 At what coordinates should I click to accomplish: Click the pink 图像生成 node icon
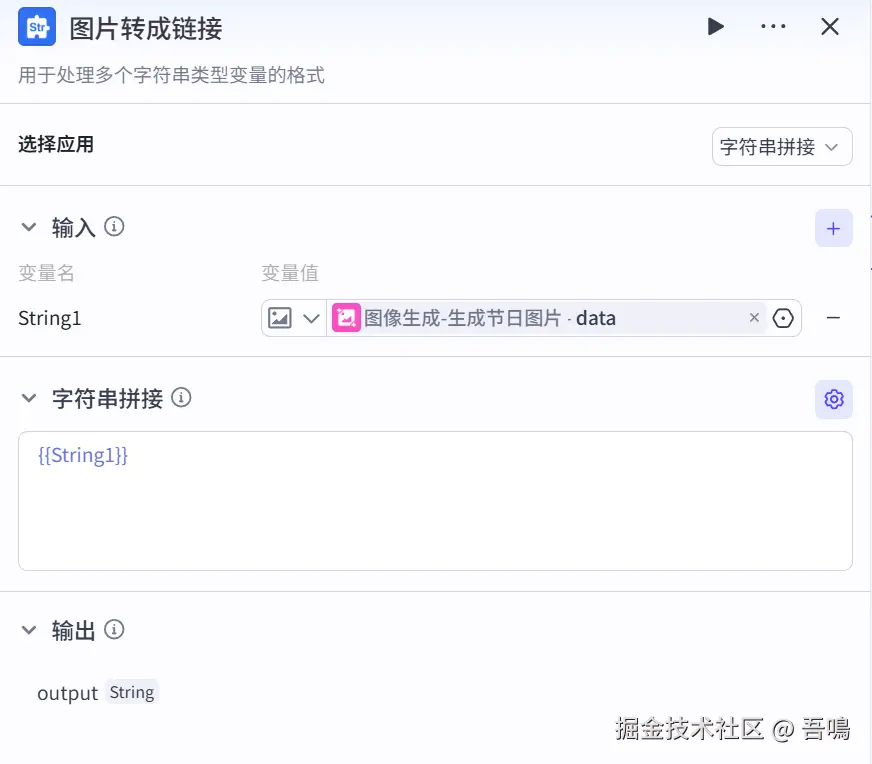coord(346,318)
